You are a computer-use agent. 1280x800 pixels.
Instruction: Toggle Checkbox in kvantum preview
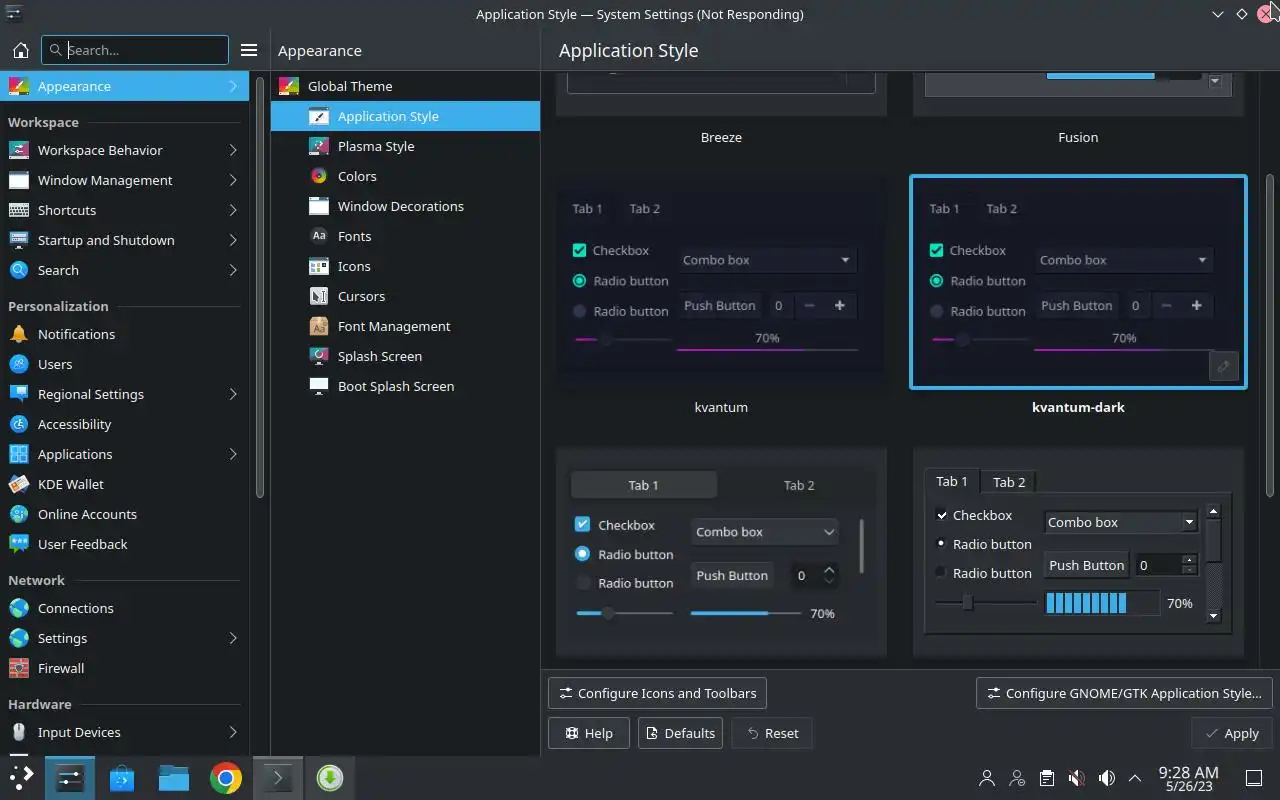pos(580,250)
